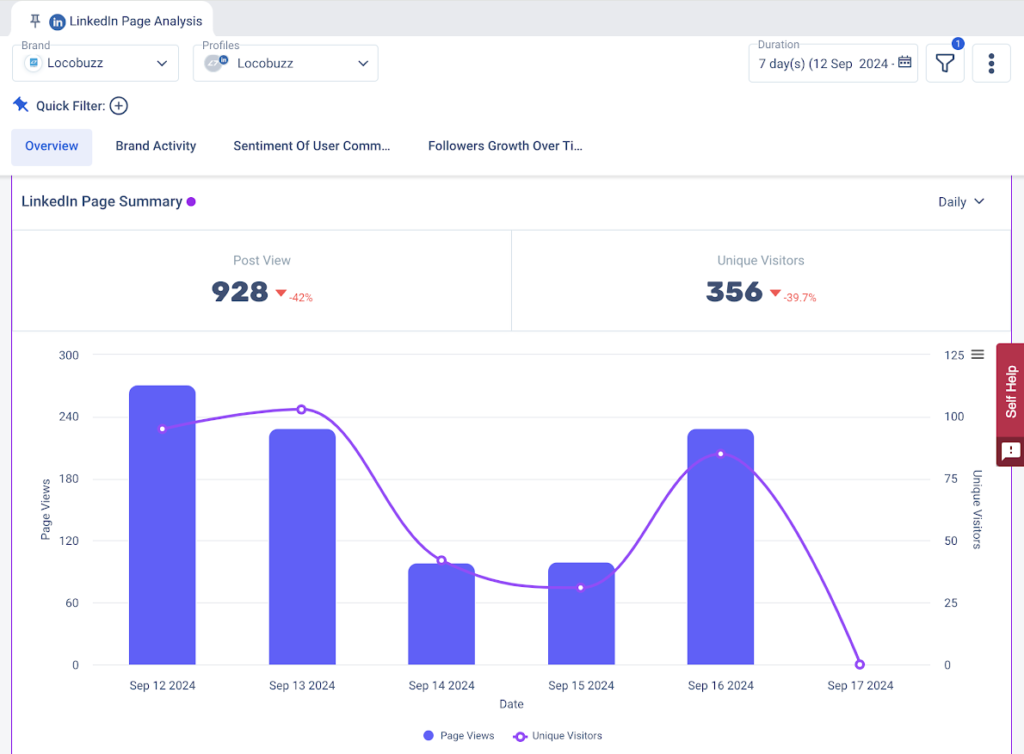Viewport: 1024px width, 754px height.
Task: Switch to the Brand Activity tab
Action: tap(155, 146)
